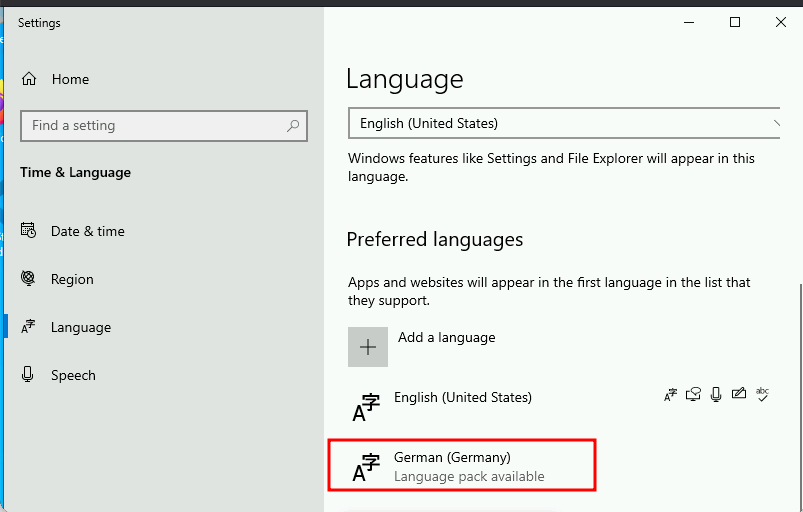
Task: Click the Add a language label
Action: (x=447, y=337)
